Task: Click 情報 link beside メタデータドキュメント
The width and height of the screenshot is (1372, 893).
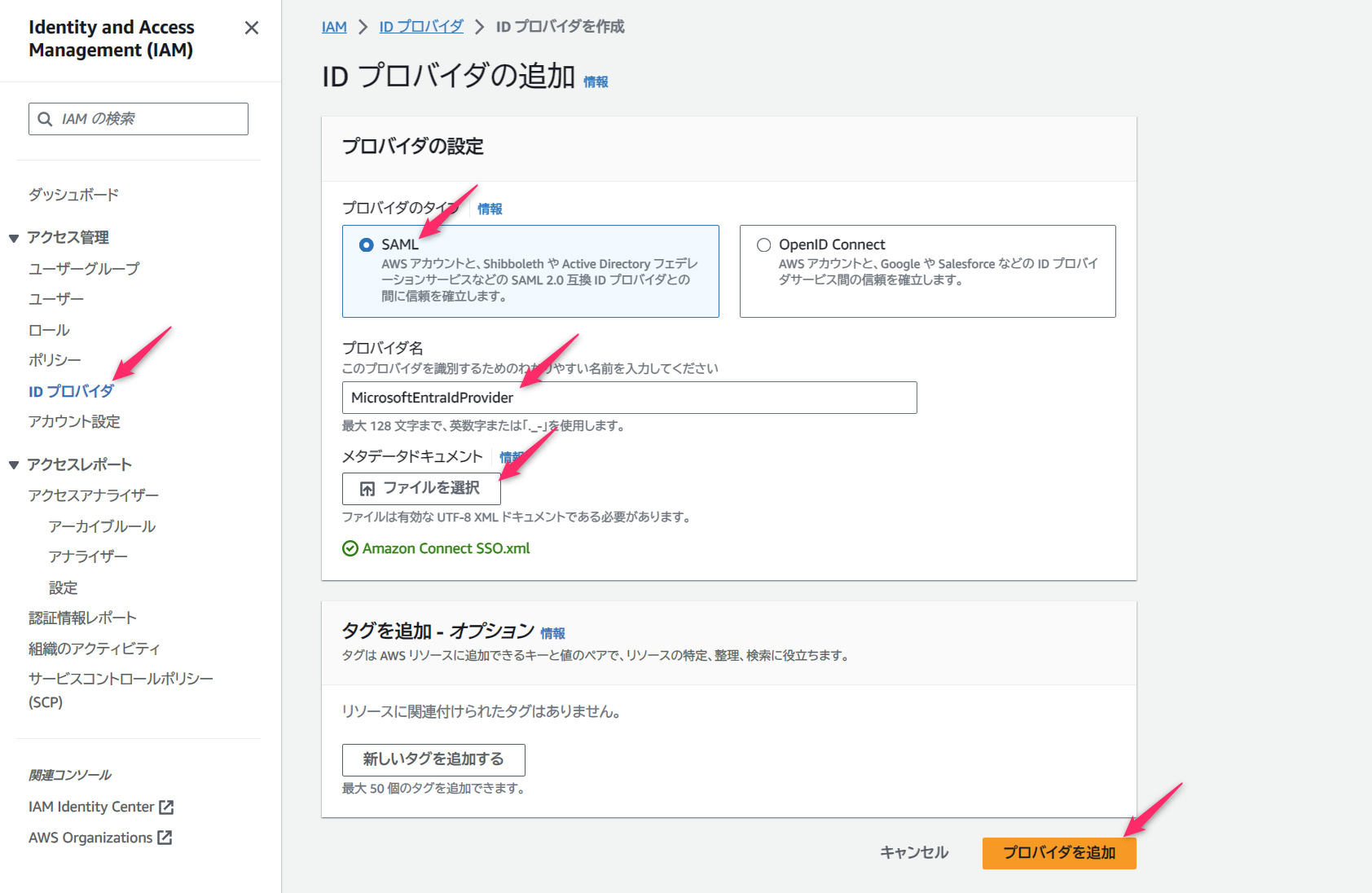Action: [x=512, y=457]
